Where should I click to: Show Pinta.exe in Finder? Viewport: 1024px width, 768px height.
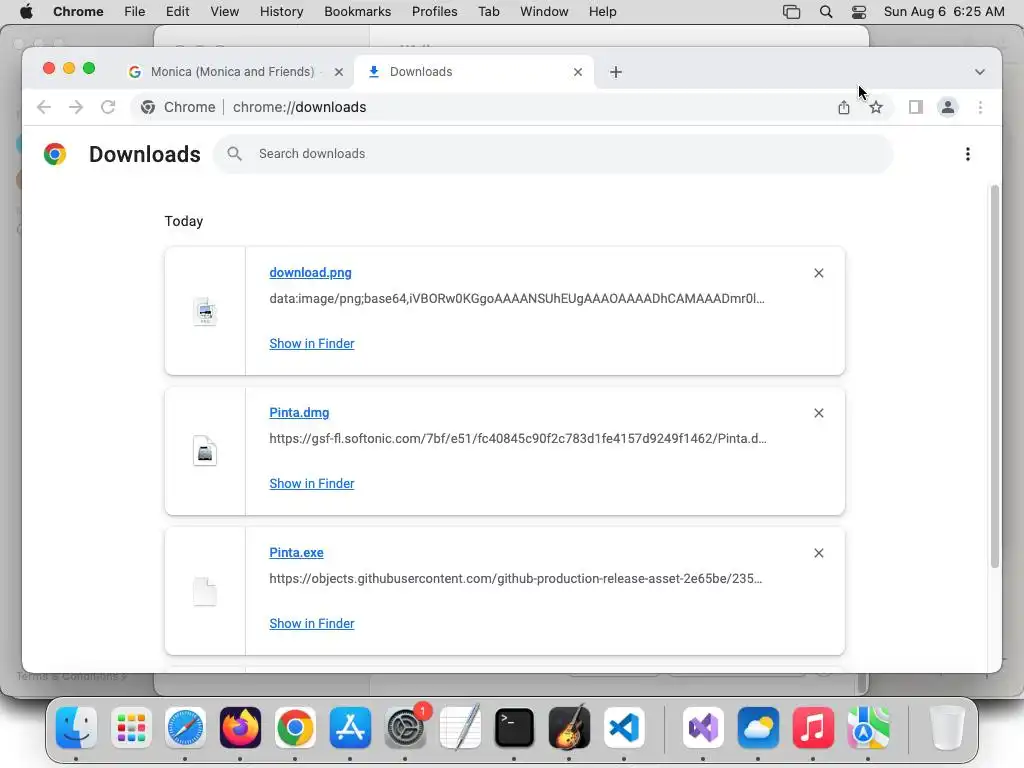point(312,624)
